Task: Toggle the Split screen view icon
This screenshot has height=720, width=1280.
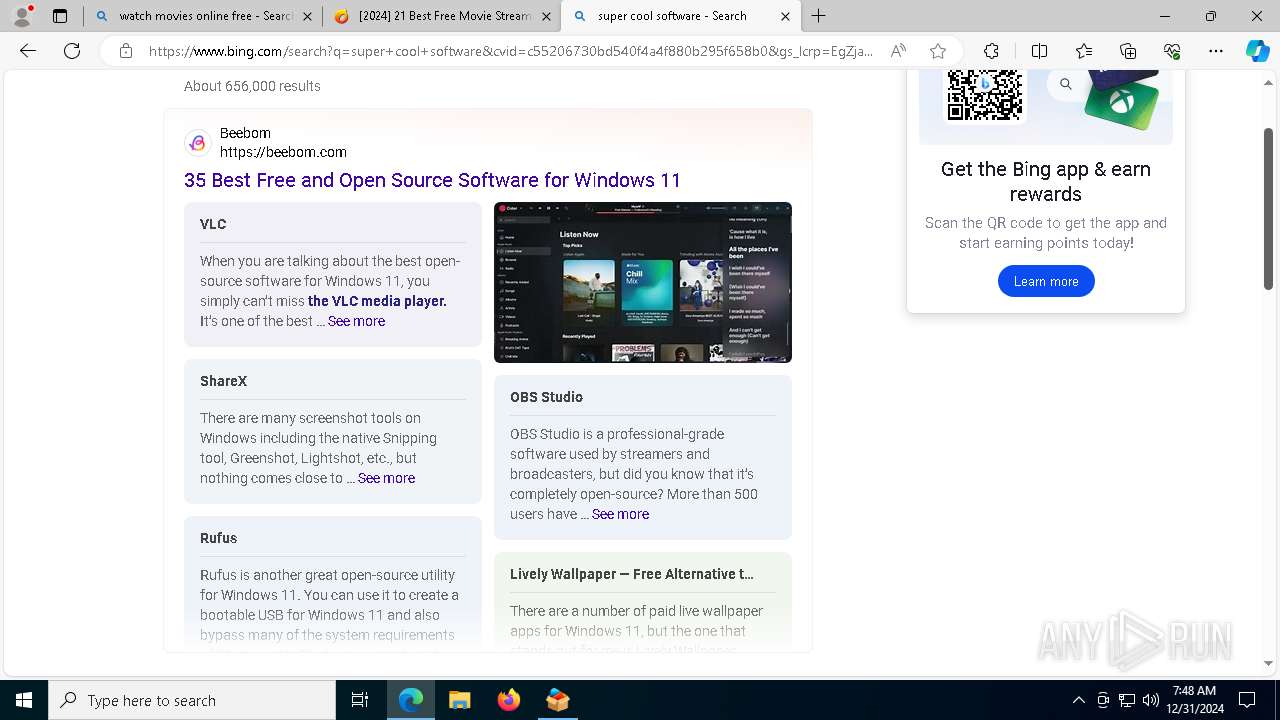Action: [x=1039, y=51]
